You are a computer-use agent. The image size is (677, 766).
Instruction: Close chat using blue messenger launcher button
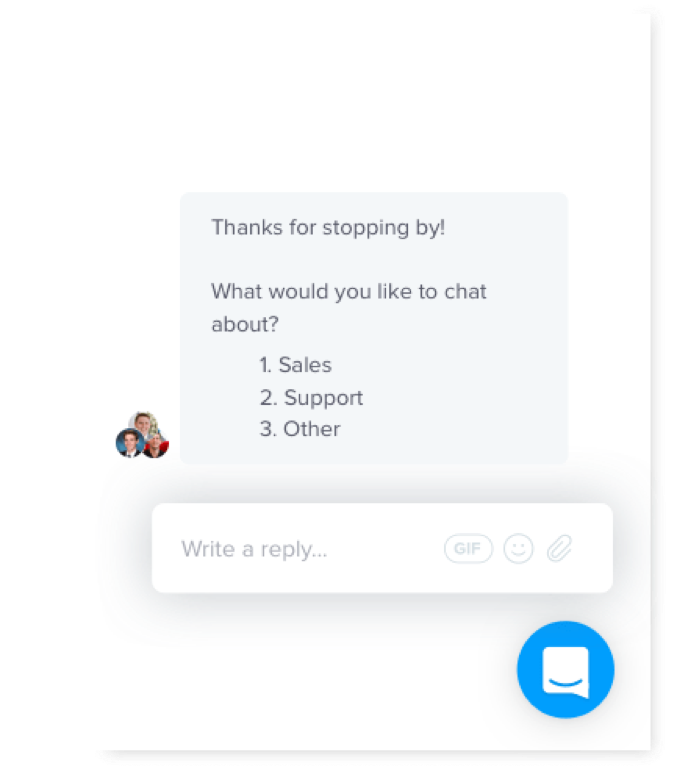(565, 669)
